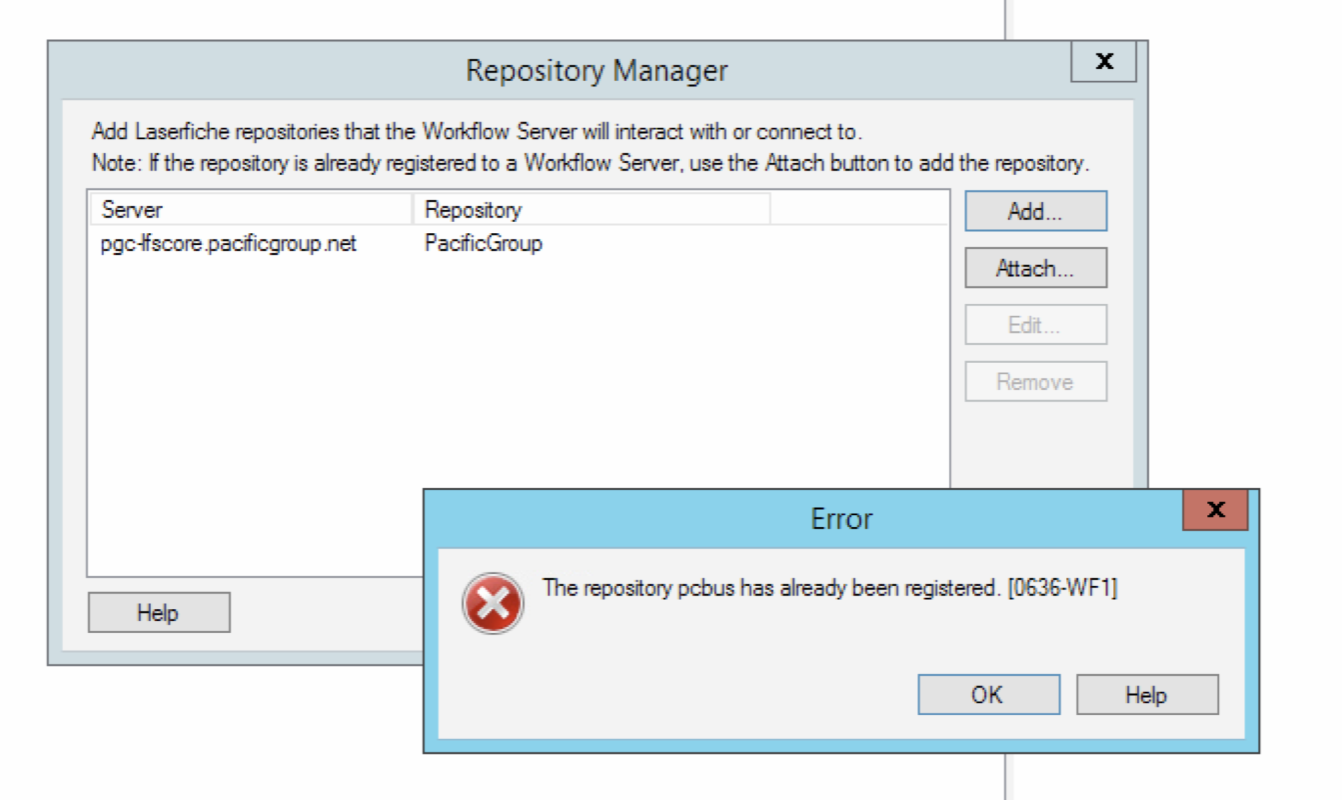Image resolution: width=1342 pixels, height=800 pixels.
Task: Click the Server column header
Action: pos(250,210)
